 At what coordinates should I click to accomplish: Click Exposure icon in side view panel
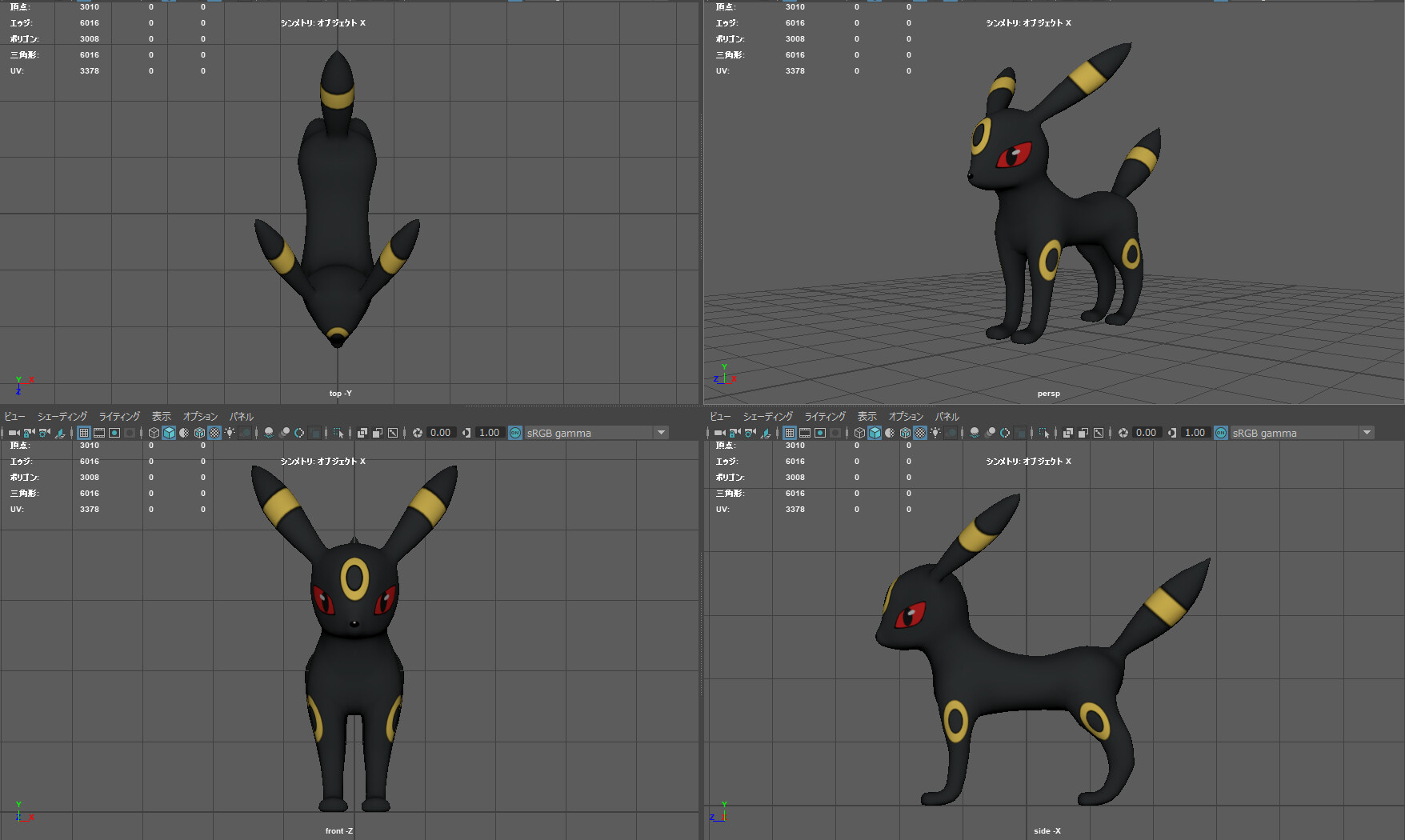(x=1123, y=433)
